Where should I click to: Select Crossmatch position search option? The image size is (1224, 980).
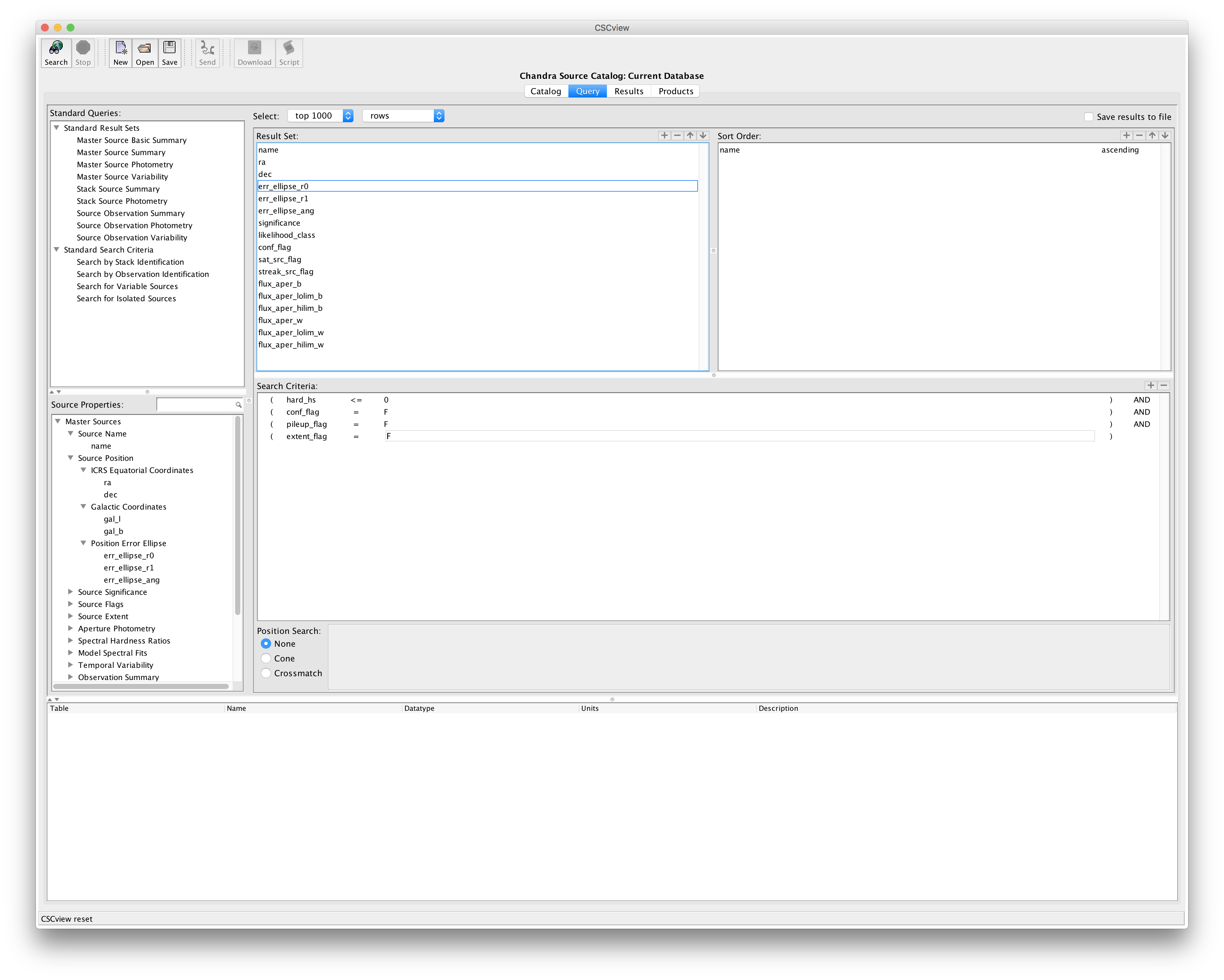tap(266, 673)
